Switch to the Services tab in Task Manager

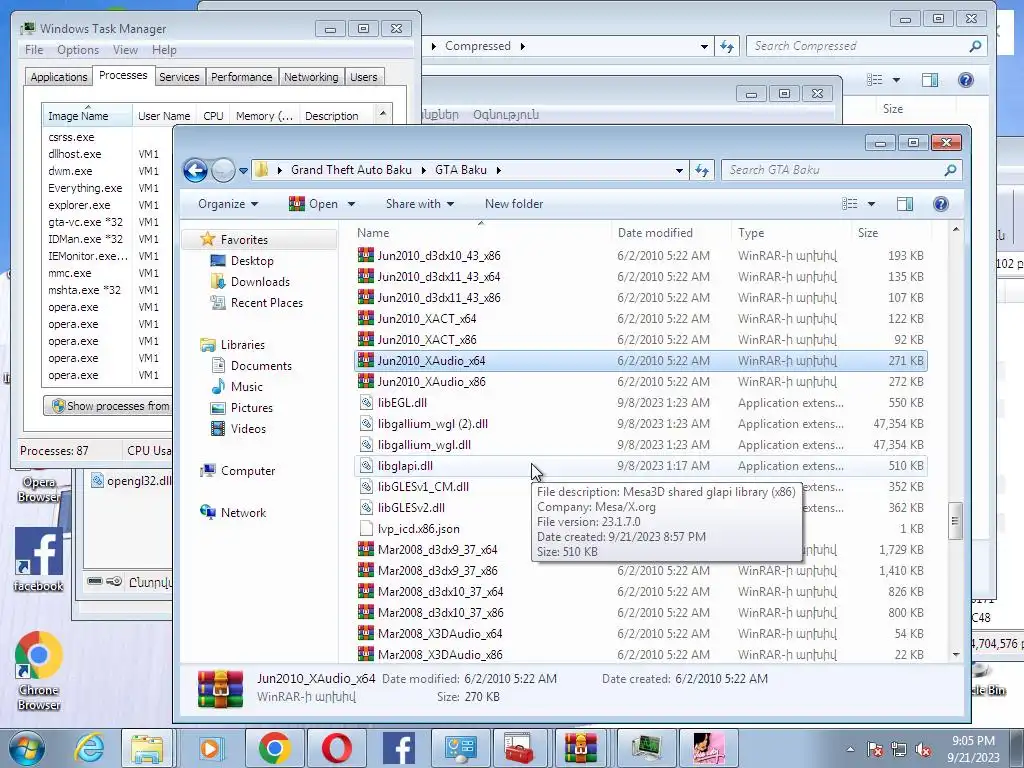(x=179, y=77)
